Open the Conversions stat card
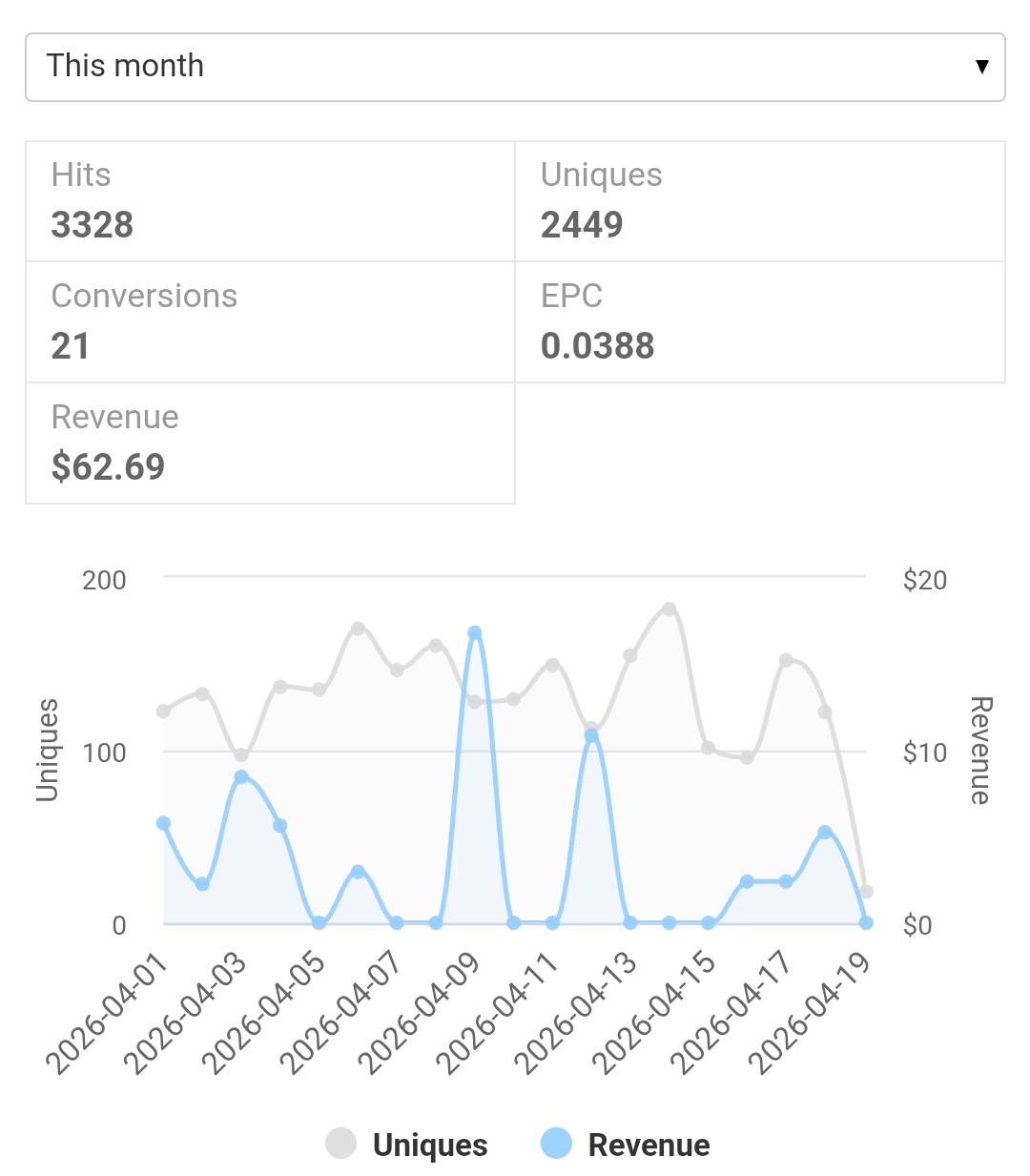The width and height of the screenshot is (1030, 1176). click(x=270, y=322)
